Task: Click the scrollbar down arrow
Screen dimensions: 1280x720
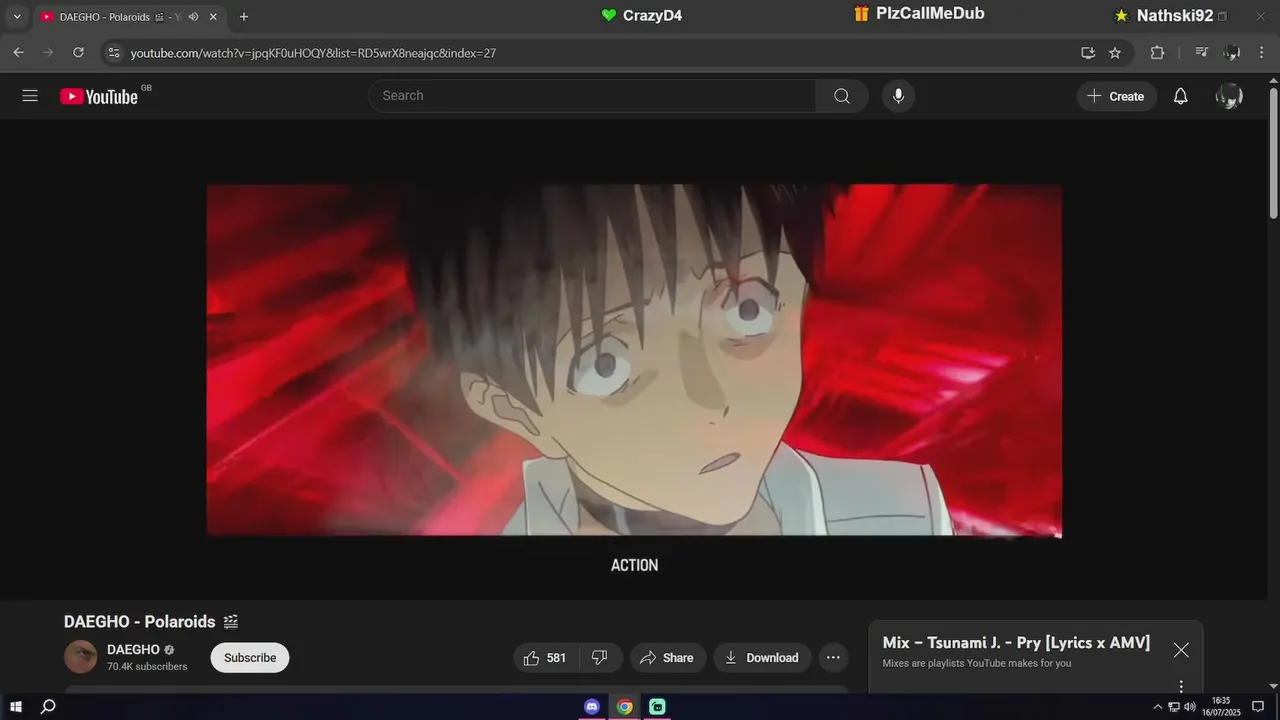Action: (1273, 686)
